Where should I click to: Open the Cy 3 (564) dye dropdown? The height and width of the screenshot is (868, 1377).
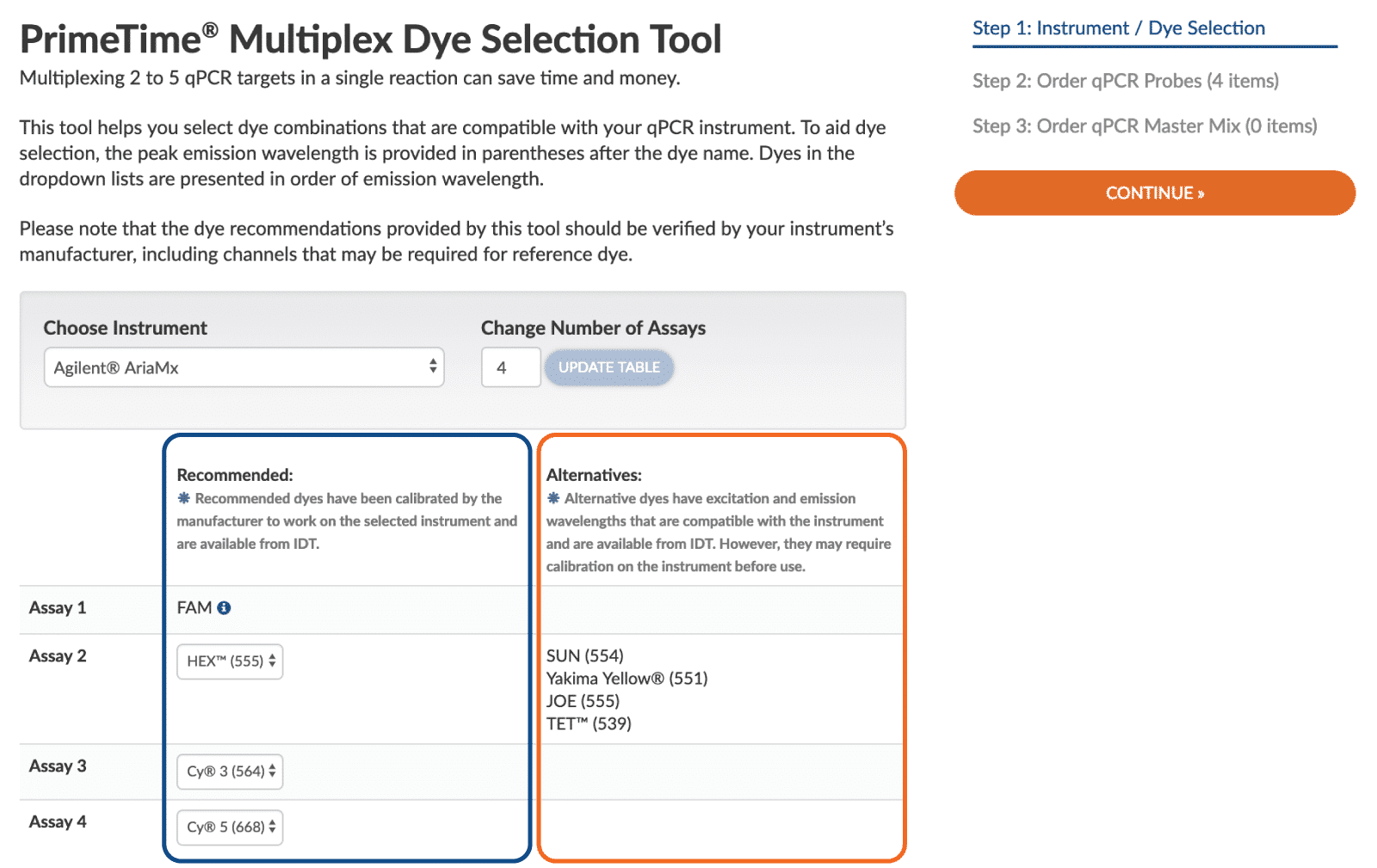tap(230, 772)
